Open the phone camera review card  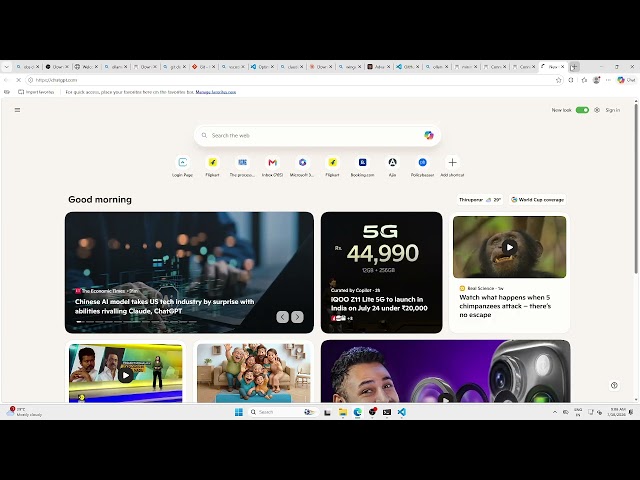(x=446, y=371)
